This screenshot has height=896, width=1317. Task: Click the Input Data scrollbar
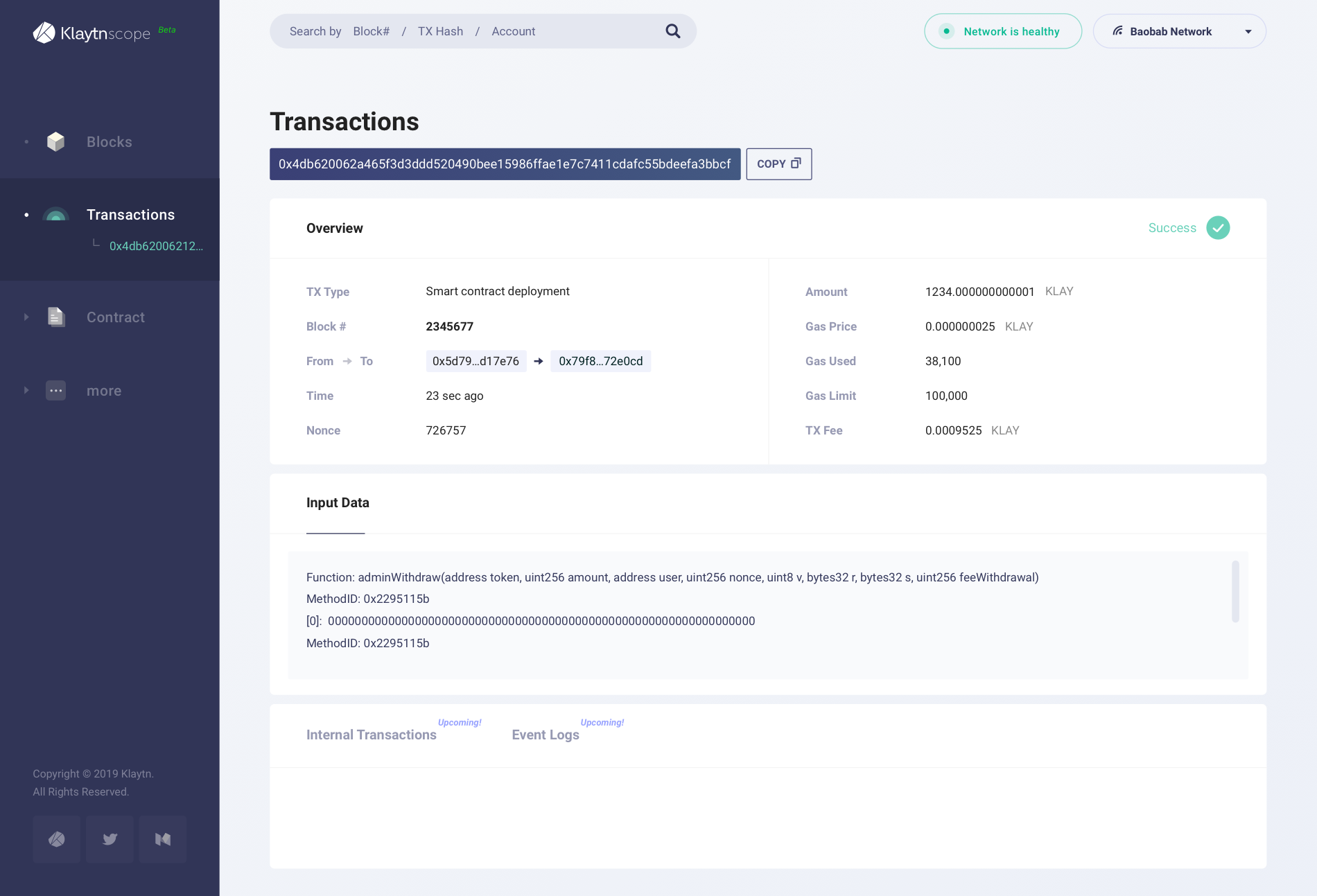coord(1235,592)
